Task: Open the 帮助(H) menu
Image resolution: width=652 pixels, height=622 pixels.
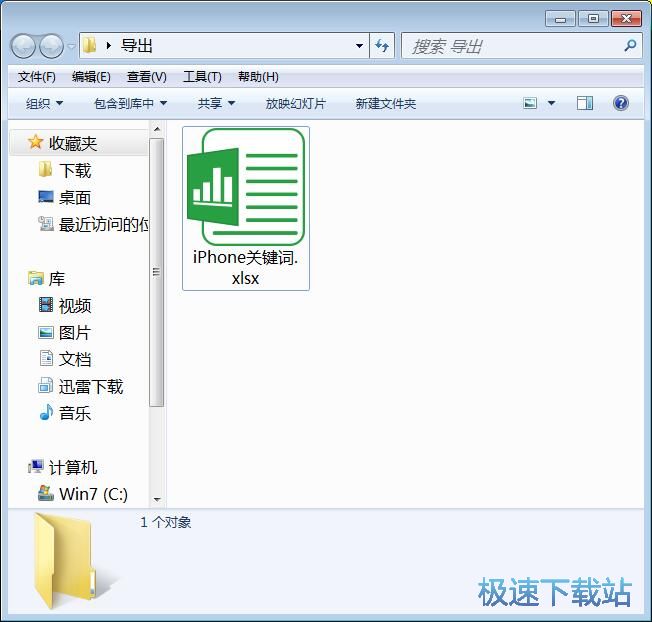Action: pyautogui.click(x=258, y=77)
